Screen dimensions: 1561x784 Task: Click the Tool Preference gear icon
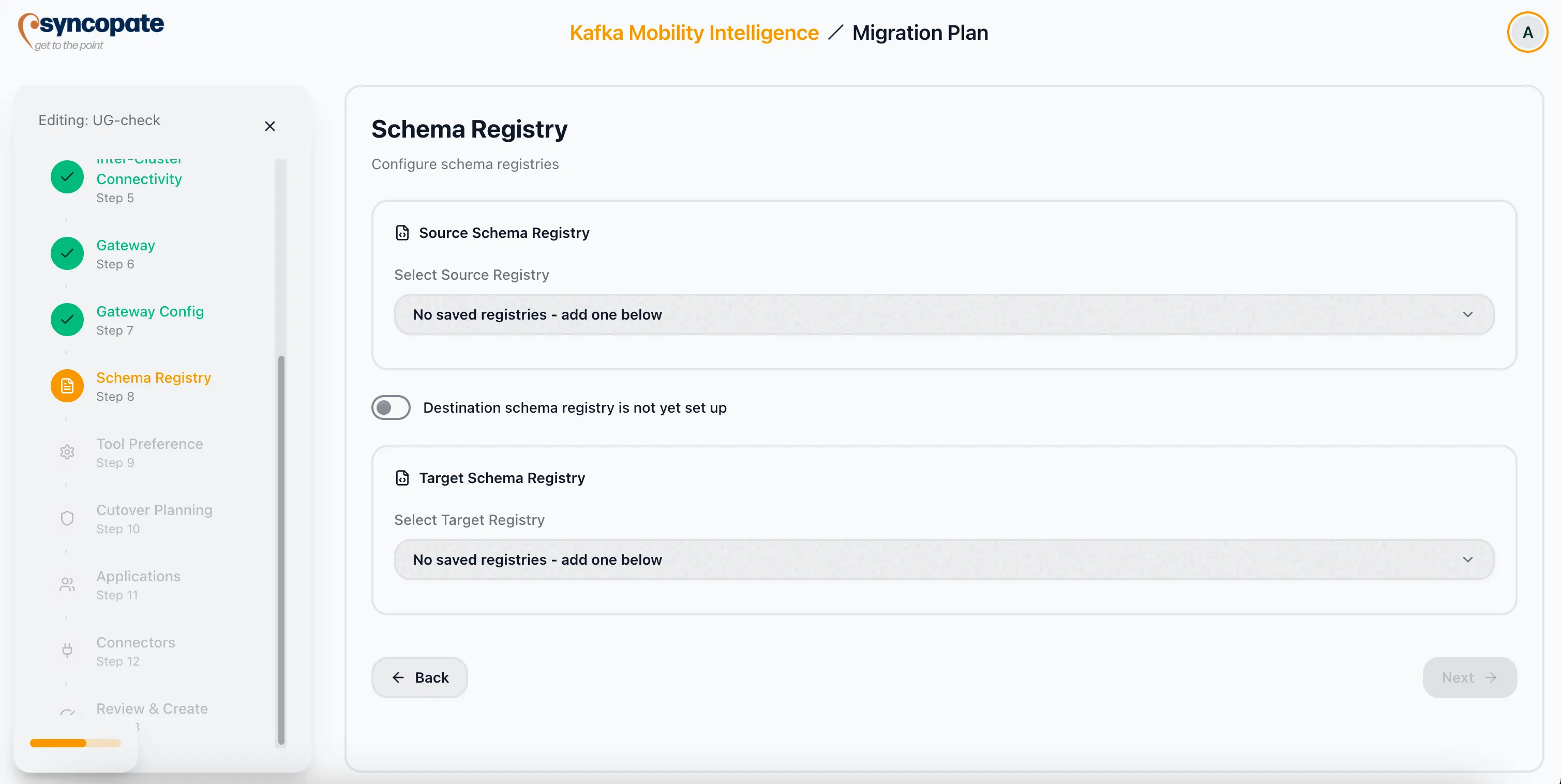point(67,452)
